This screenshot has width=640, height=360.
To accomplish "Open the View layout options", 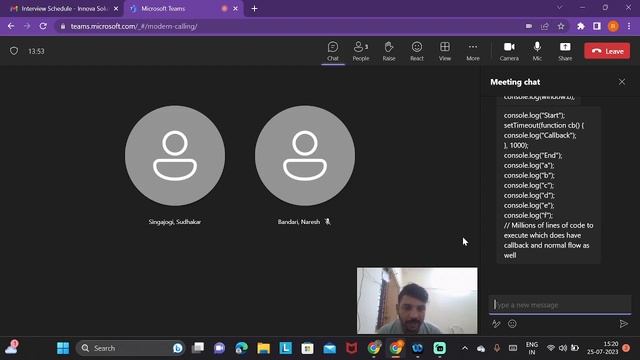I will click(x=445, y=51).
